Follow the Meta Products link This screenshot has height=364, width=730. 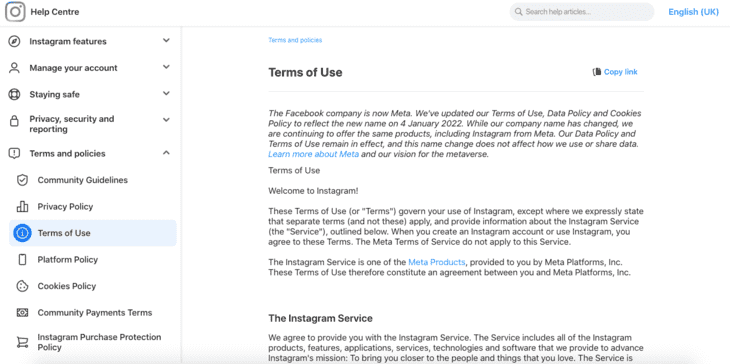[x=437, y=262]
